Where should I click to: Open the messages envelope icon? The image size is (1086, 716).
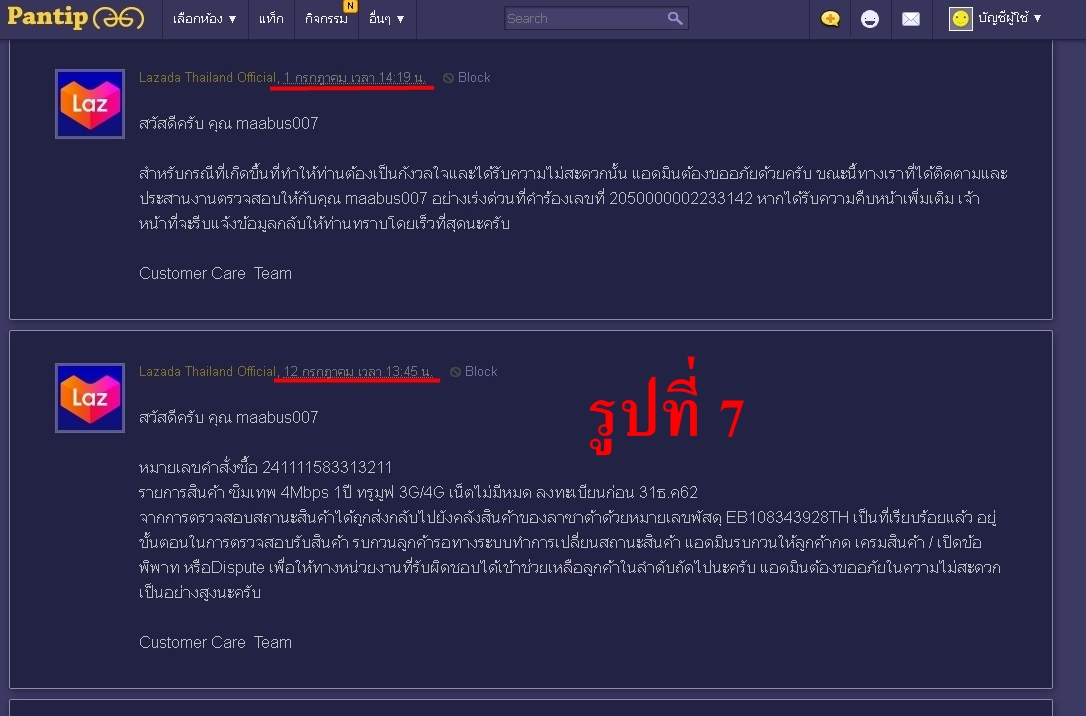tap(911, 19)
